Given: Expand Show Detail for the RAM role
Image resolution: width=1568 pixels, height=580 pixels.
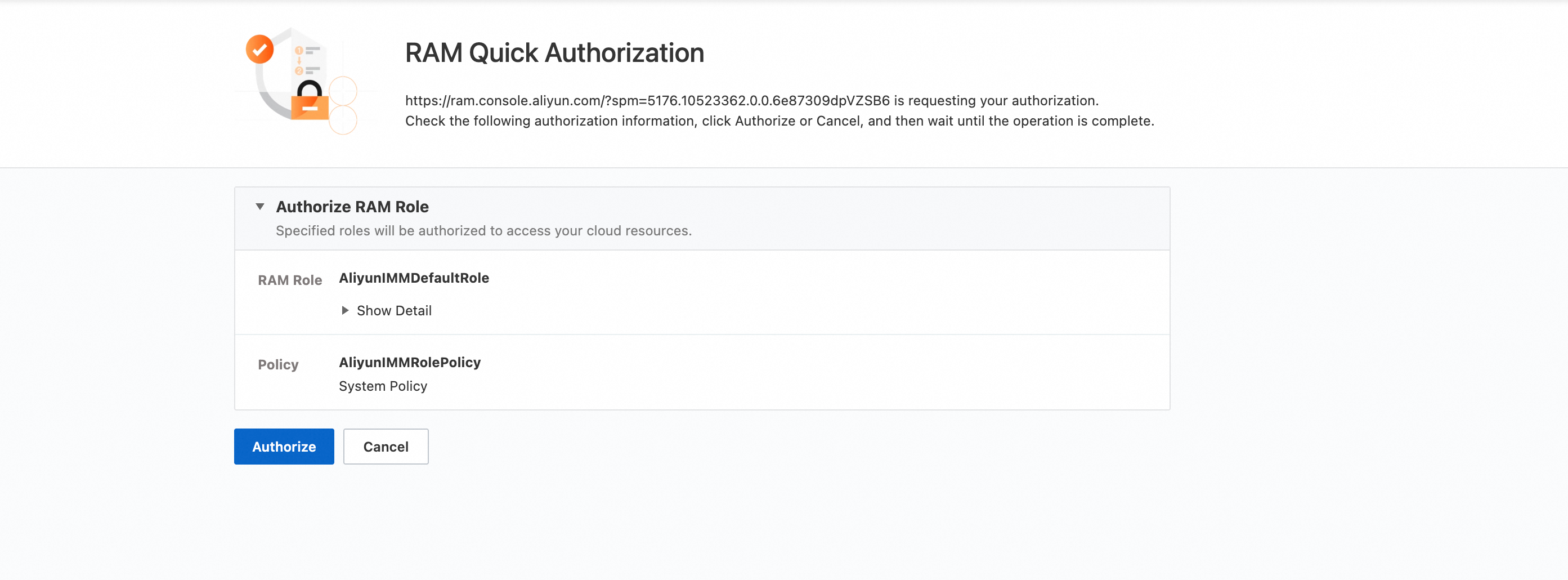Looking at the screenshot, I should coord(394,310).
